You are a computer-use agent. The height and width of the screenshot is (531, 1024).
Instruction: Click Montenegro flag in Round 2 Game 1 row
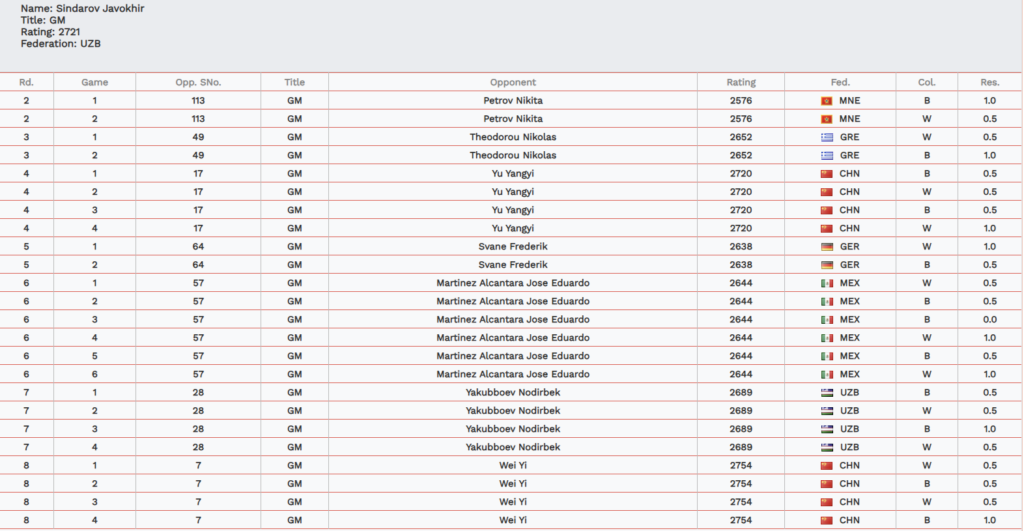click(826, 101)
